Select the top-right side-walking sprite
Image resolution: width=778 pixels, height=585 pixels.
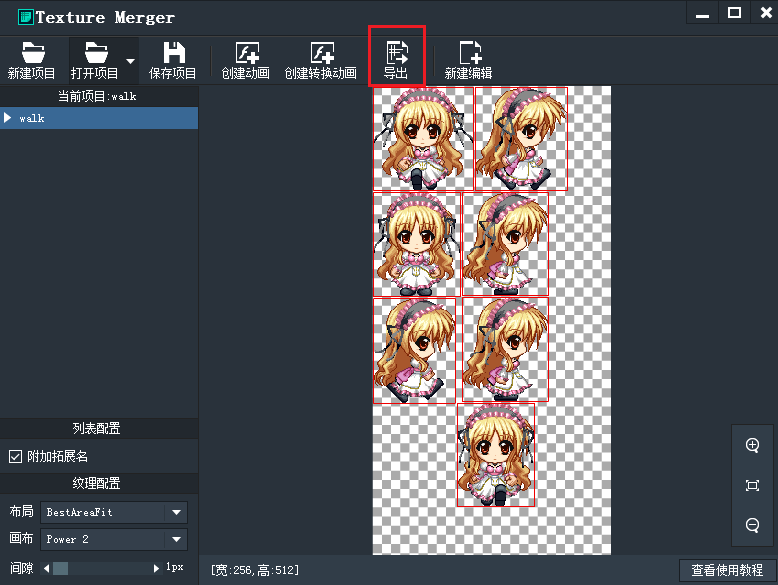pos(521,138)
